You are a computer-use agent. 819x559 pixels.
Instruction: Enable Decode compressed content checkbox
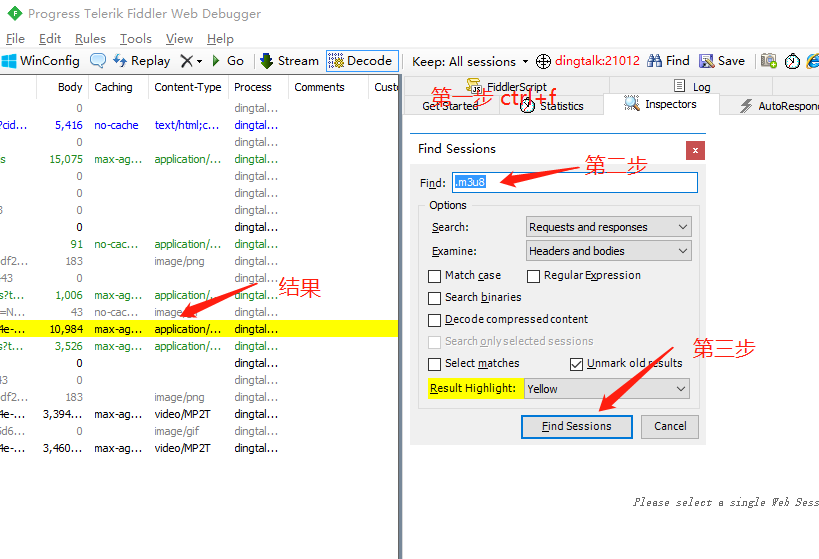point(434,320)
